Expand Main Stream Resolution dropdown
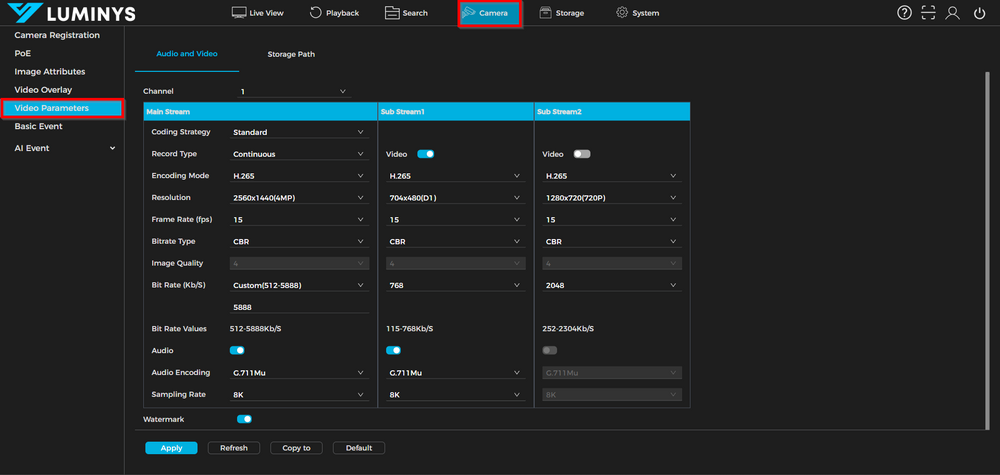This screenshot has width=1000, height=475. pos(299,198)
